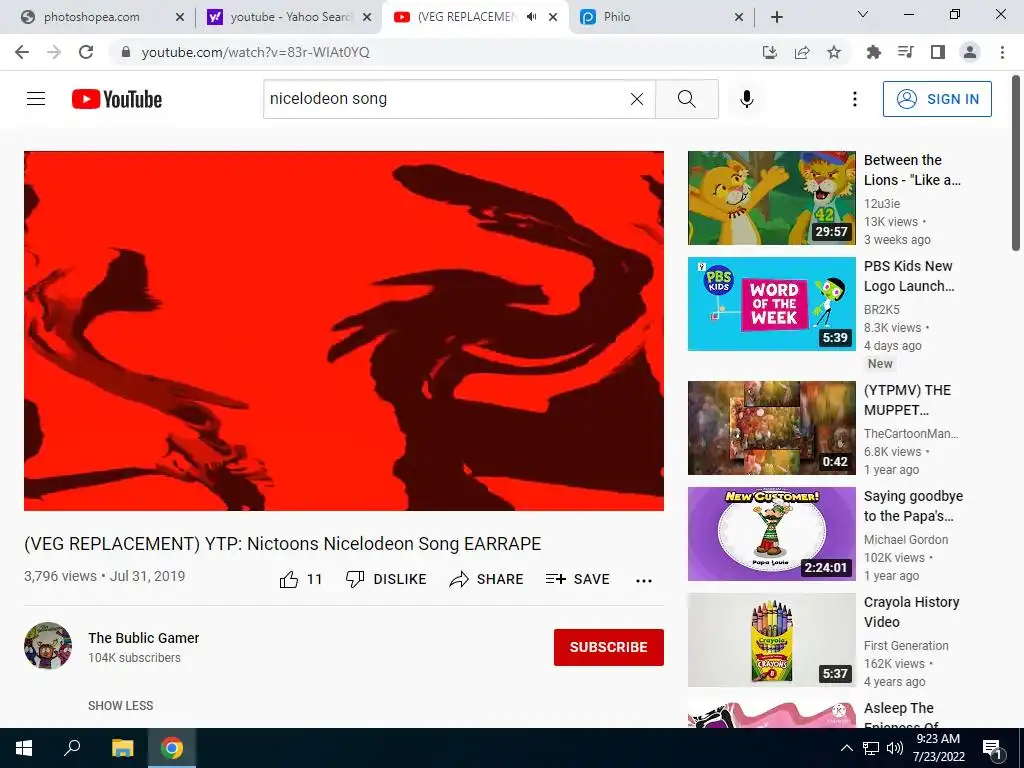
Task: View site information lock icon
Action: point(126,52)
